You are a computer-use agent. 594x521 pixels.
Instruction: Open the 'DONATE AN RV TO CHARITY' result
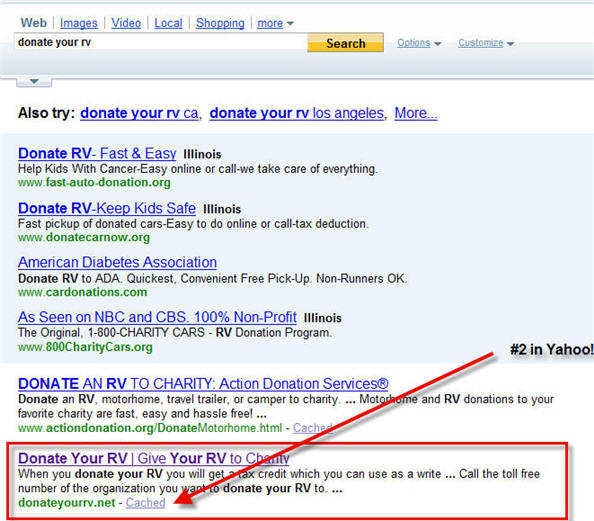(x=203, y=384)
